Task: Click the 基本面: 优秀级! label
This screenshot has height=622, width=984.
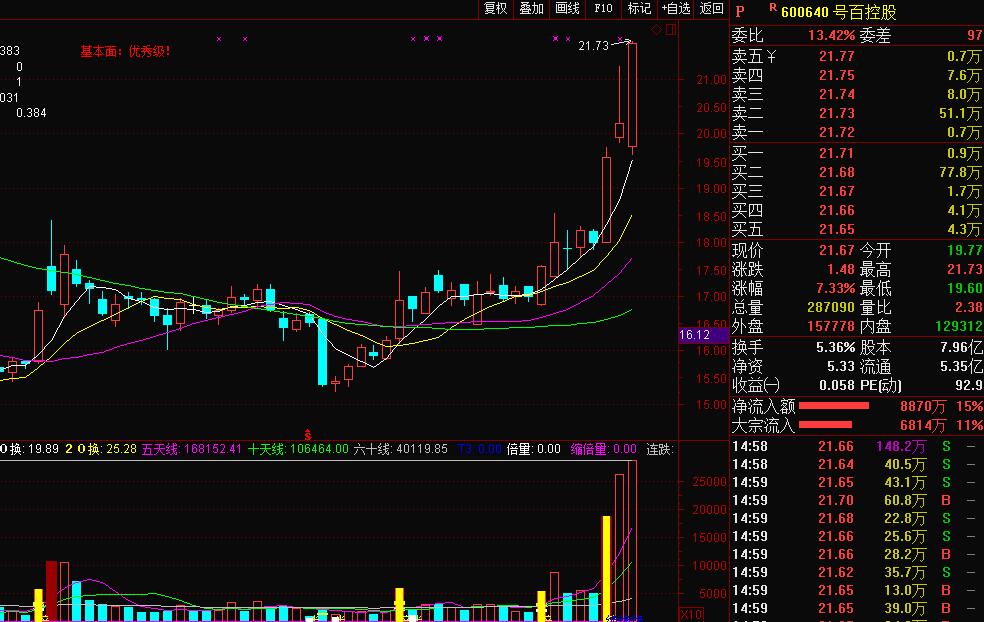Action: 125,51
